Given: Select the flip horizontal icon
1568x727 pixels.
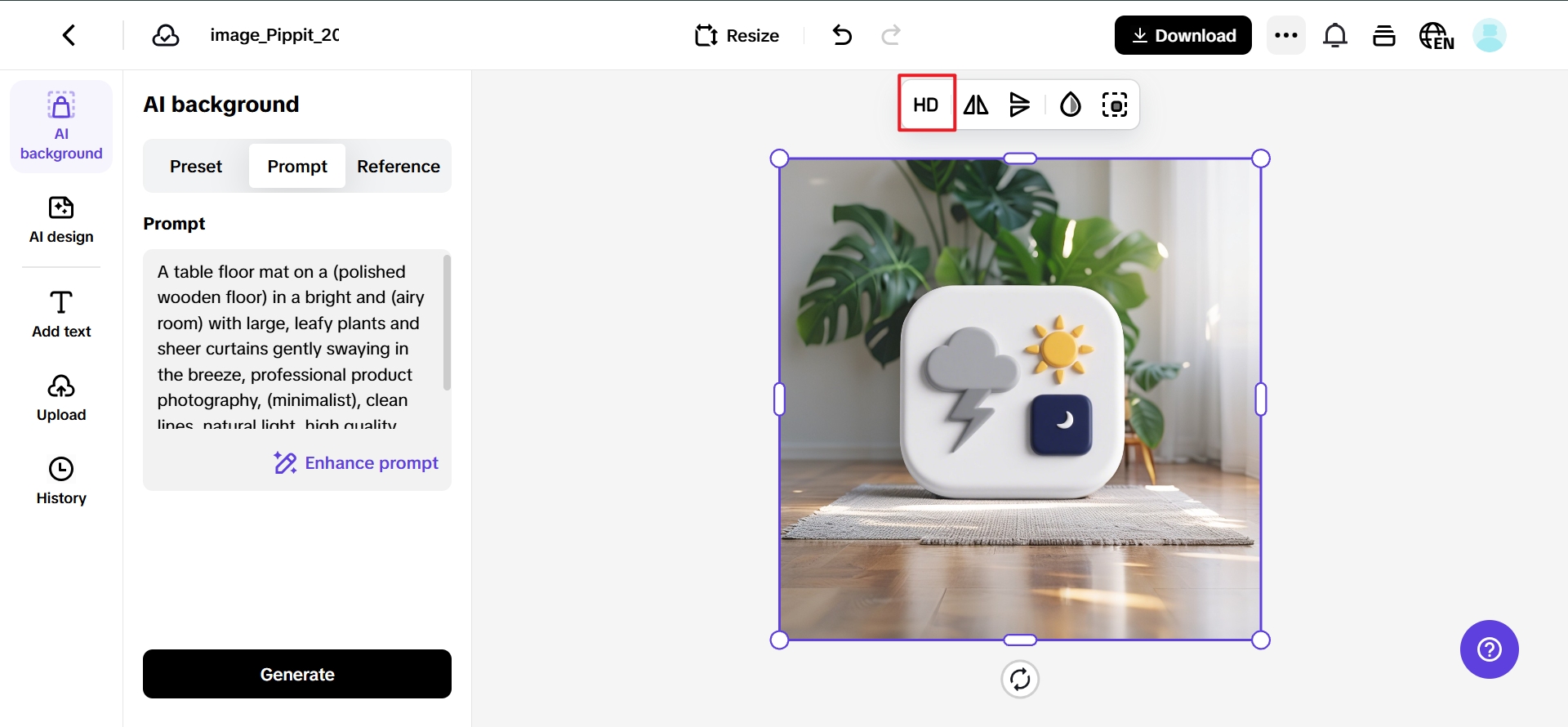Looking at the screenshot, I should pyautogui.click(x=976, y=105).
